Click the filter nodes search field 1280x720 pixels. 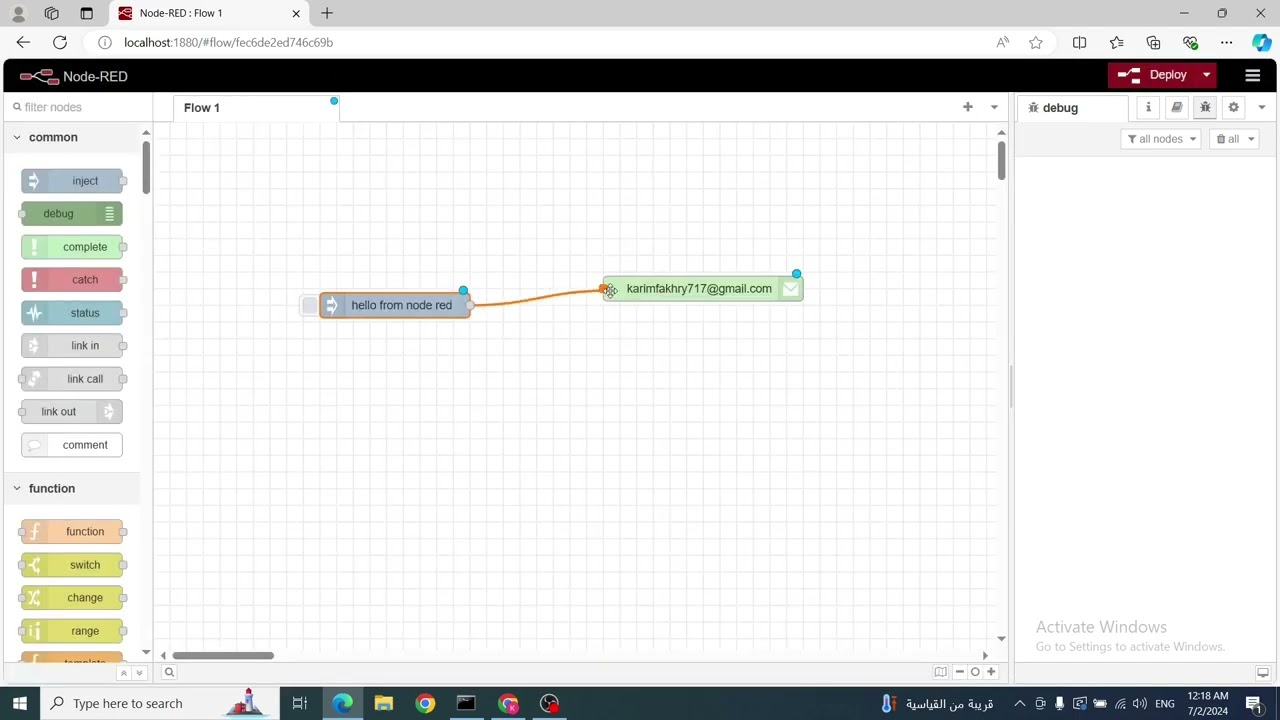click(x=78, y=107)
